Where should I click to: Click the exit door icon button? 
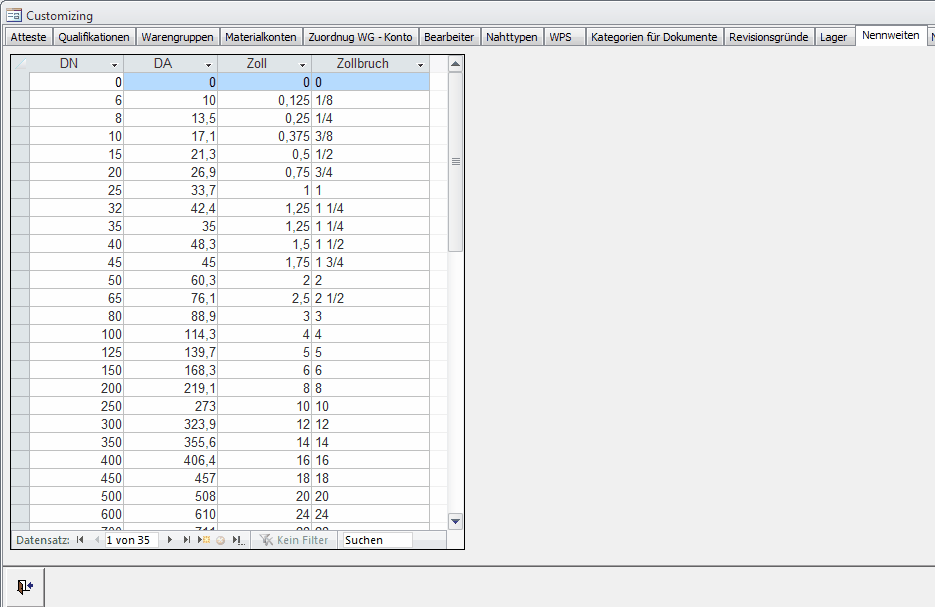click(x=24, y=587)
